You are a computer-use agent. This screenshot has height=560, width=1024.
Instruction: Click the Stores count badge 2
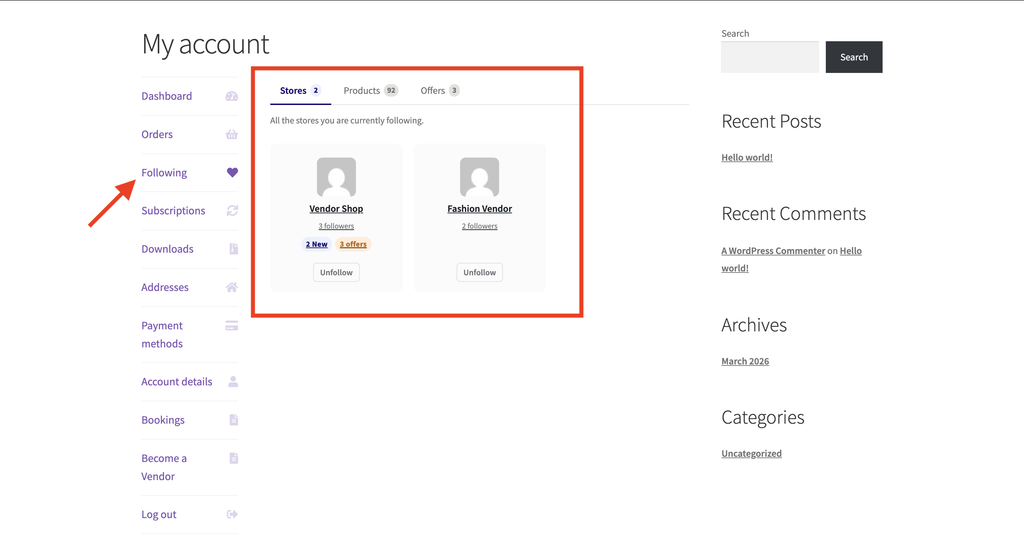(x=315, y=91)
